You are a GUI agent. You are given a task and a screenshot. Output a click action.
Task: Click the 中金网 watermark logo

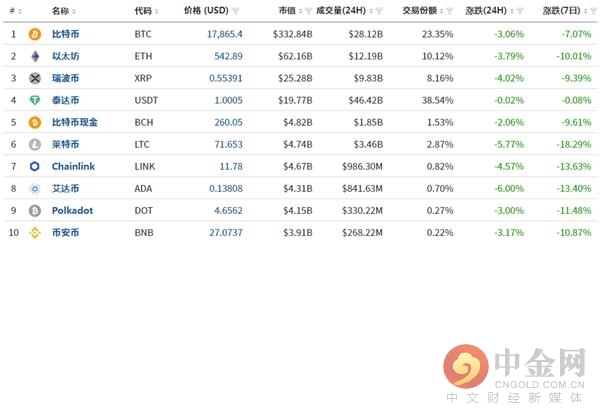515,374
